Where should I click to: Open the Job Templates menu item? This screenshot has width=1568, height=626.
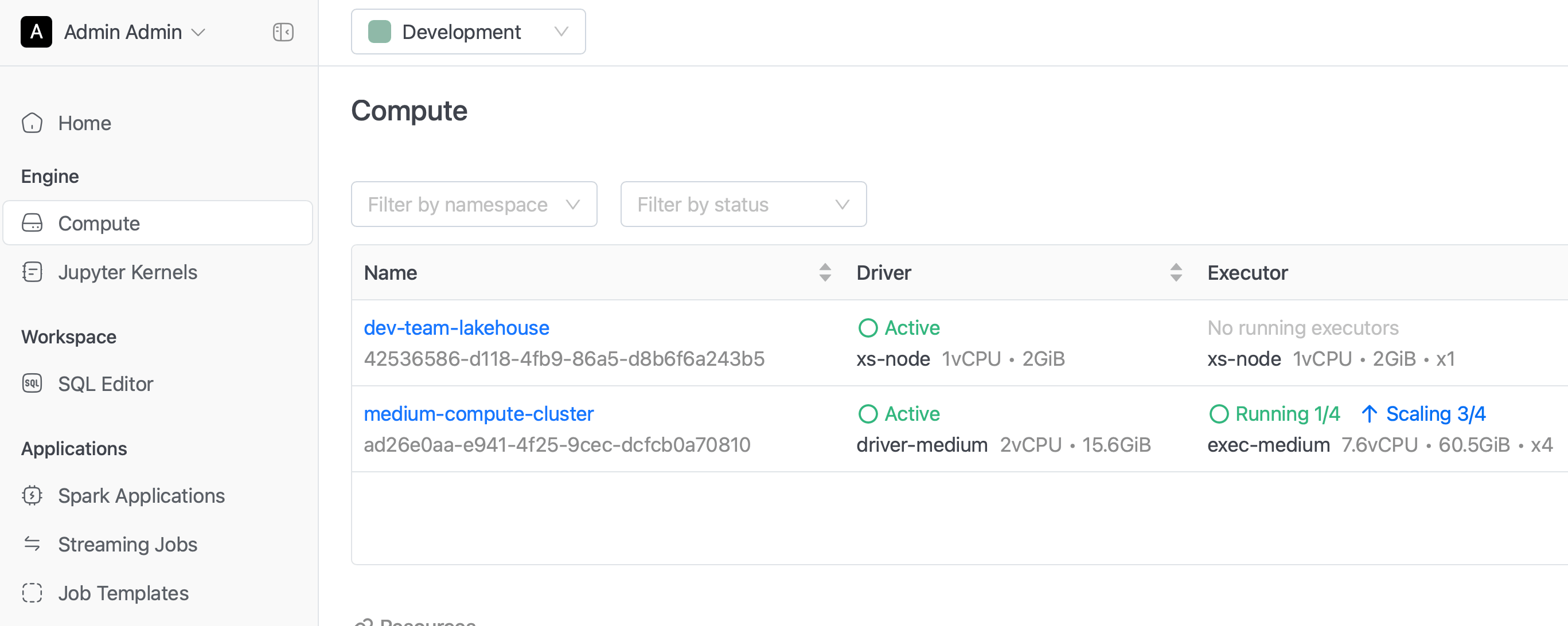[123, 593]
